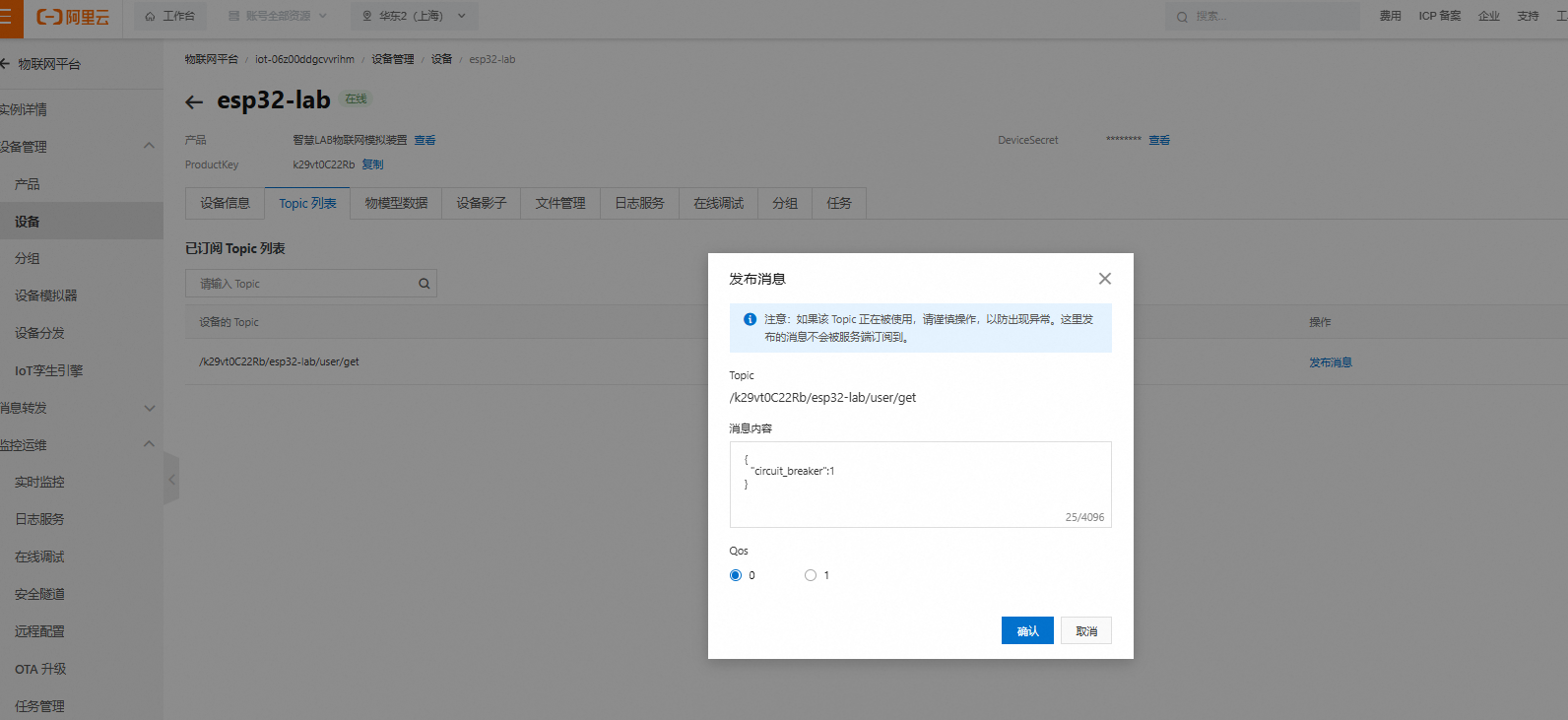Open the account resources dropdown
The image size is (1568, 720).
[277, 17]
